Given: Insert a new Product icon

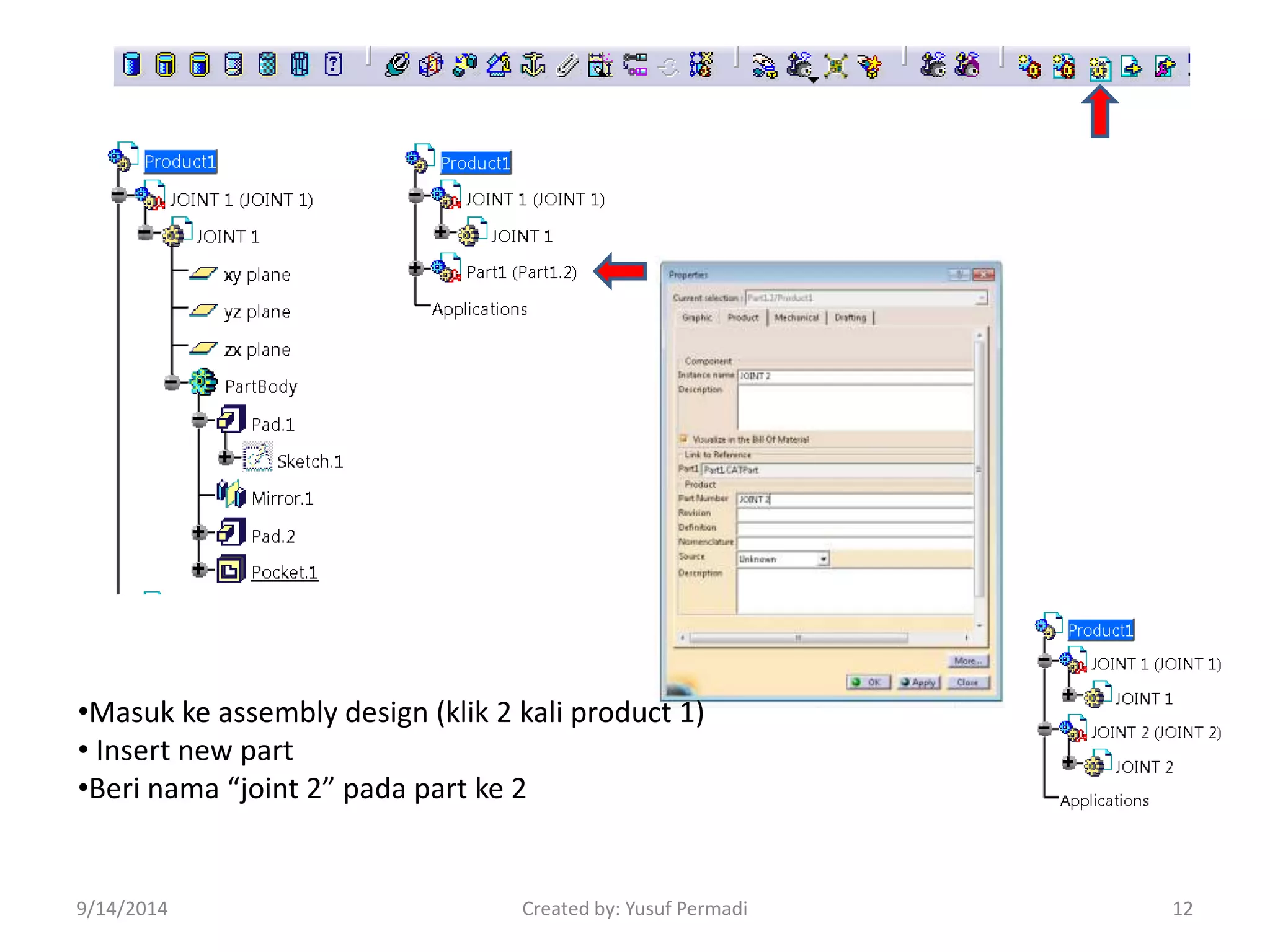Looking at the screenshot, I should pos(1064,66).
